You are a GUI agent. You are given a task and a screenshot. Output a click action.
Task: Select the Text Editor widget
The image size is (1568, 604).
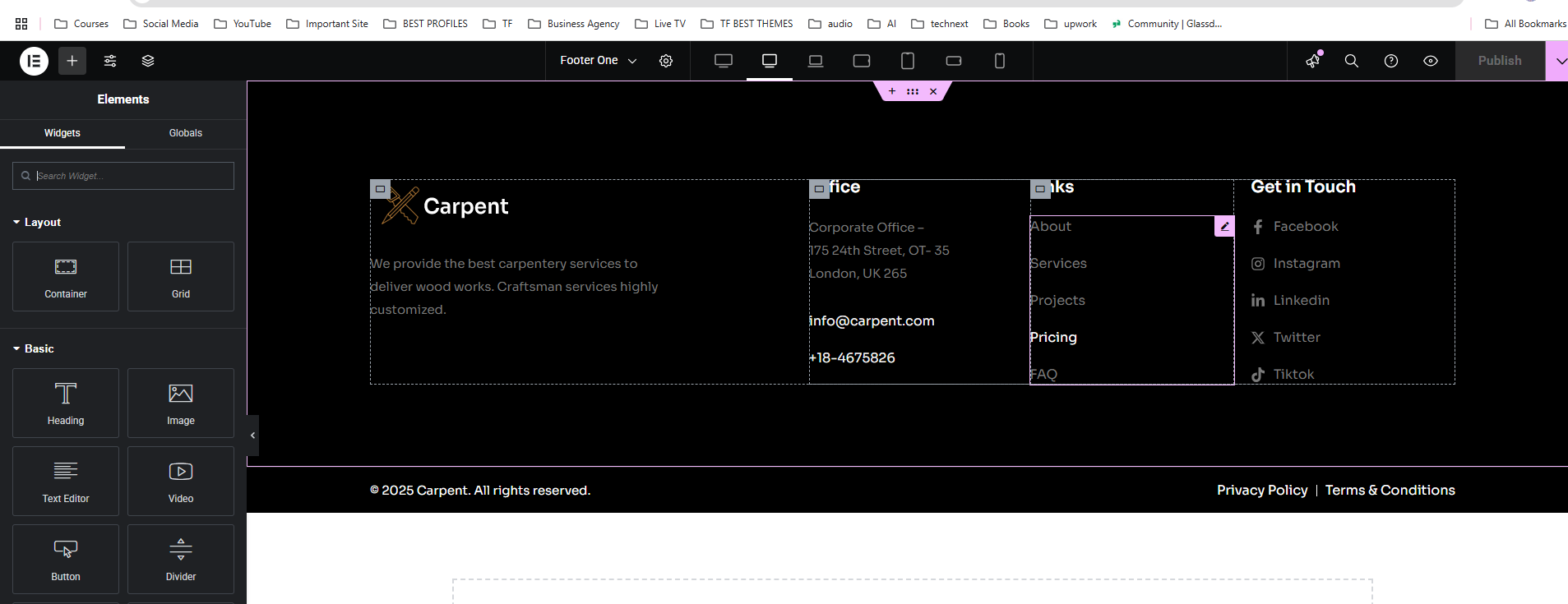66,482
